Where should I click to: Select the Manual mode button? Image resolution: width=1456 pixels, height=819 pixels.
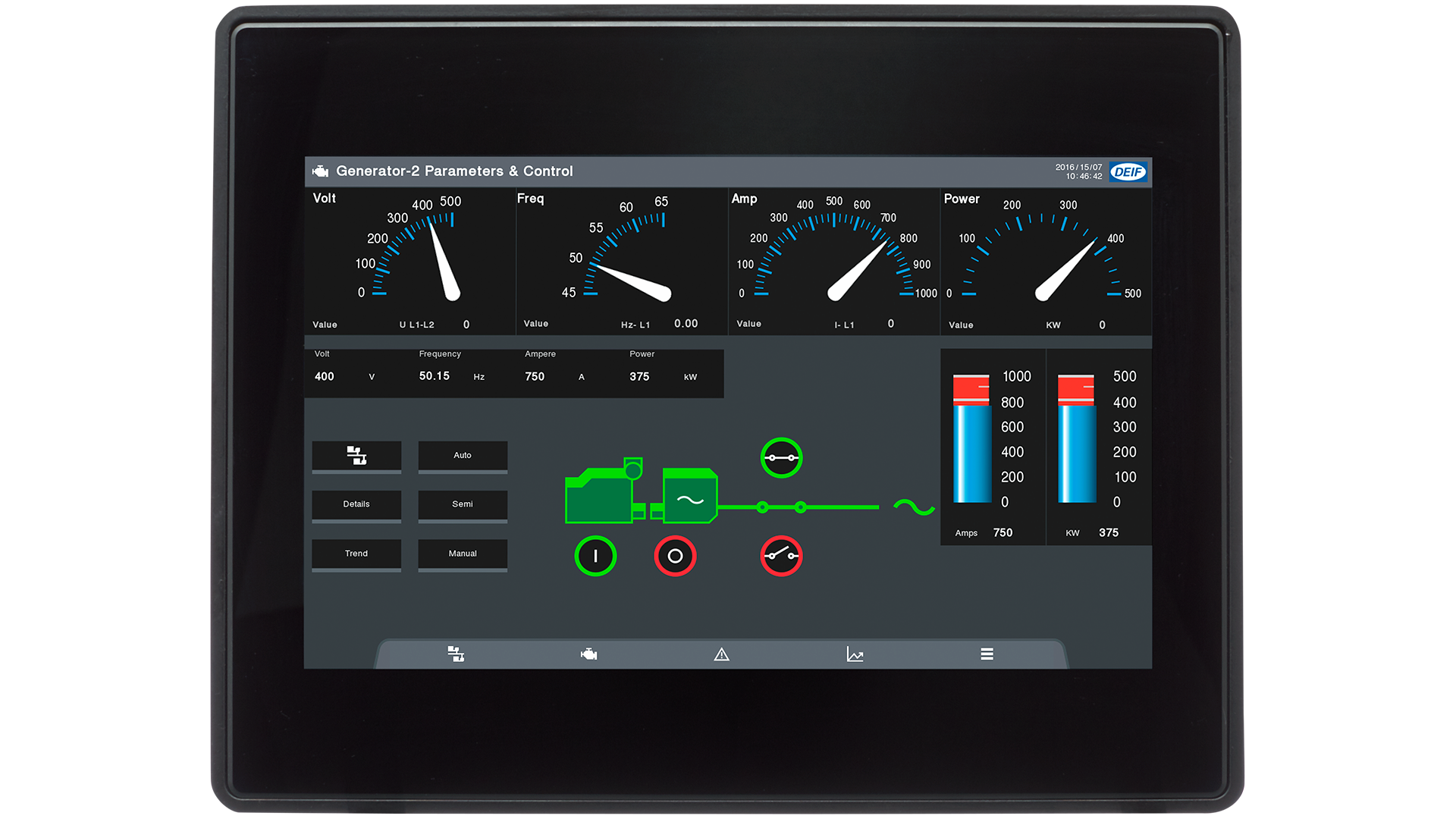[x=463, y=554]
